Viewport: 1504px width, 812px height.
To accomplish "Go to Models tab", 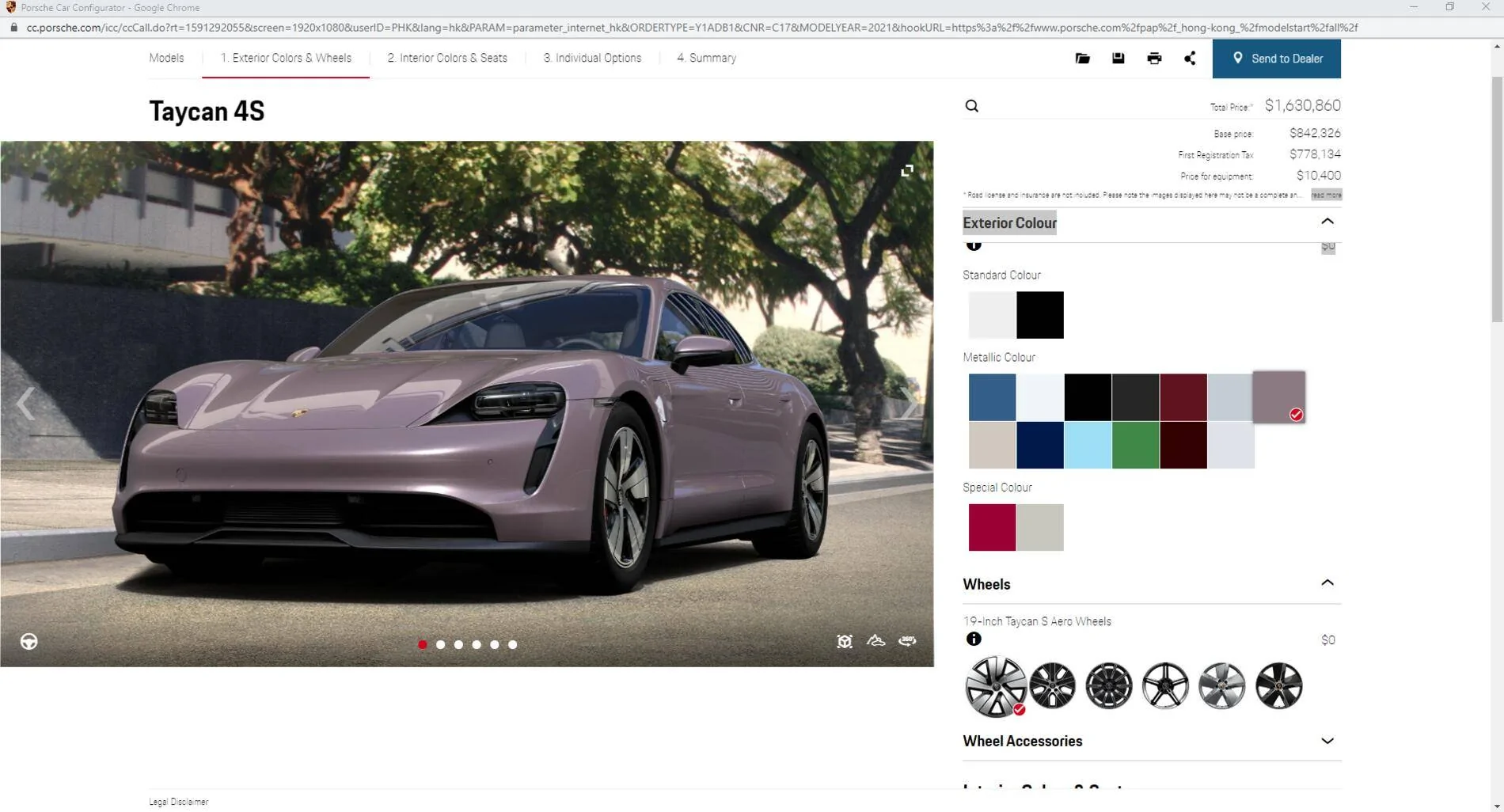I will [x=166, y=58].
